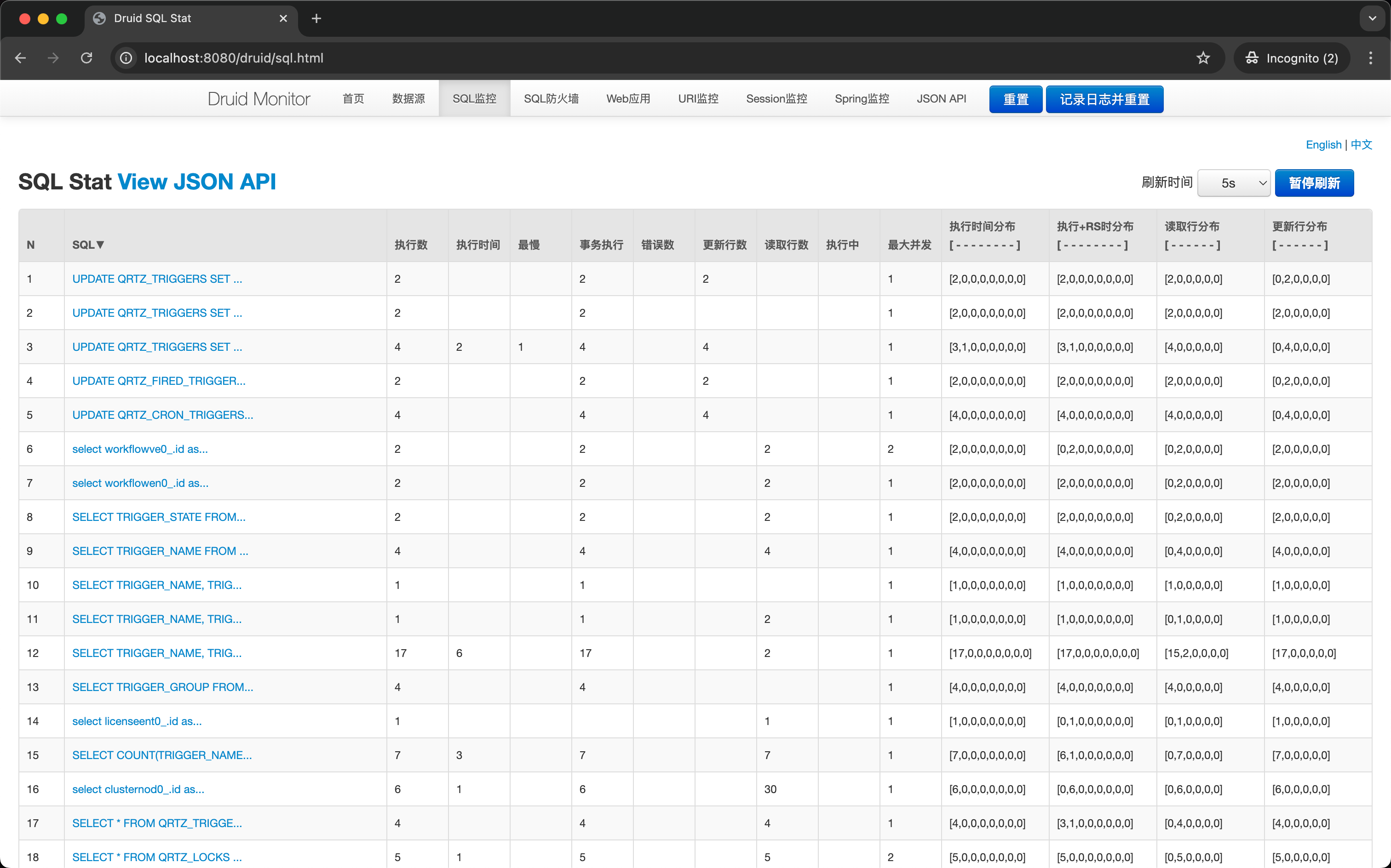Open UPDATE QRTZ_CRON_TRIGGERS... SQL link

pyautogui.click(x=162, y=415)
